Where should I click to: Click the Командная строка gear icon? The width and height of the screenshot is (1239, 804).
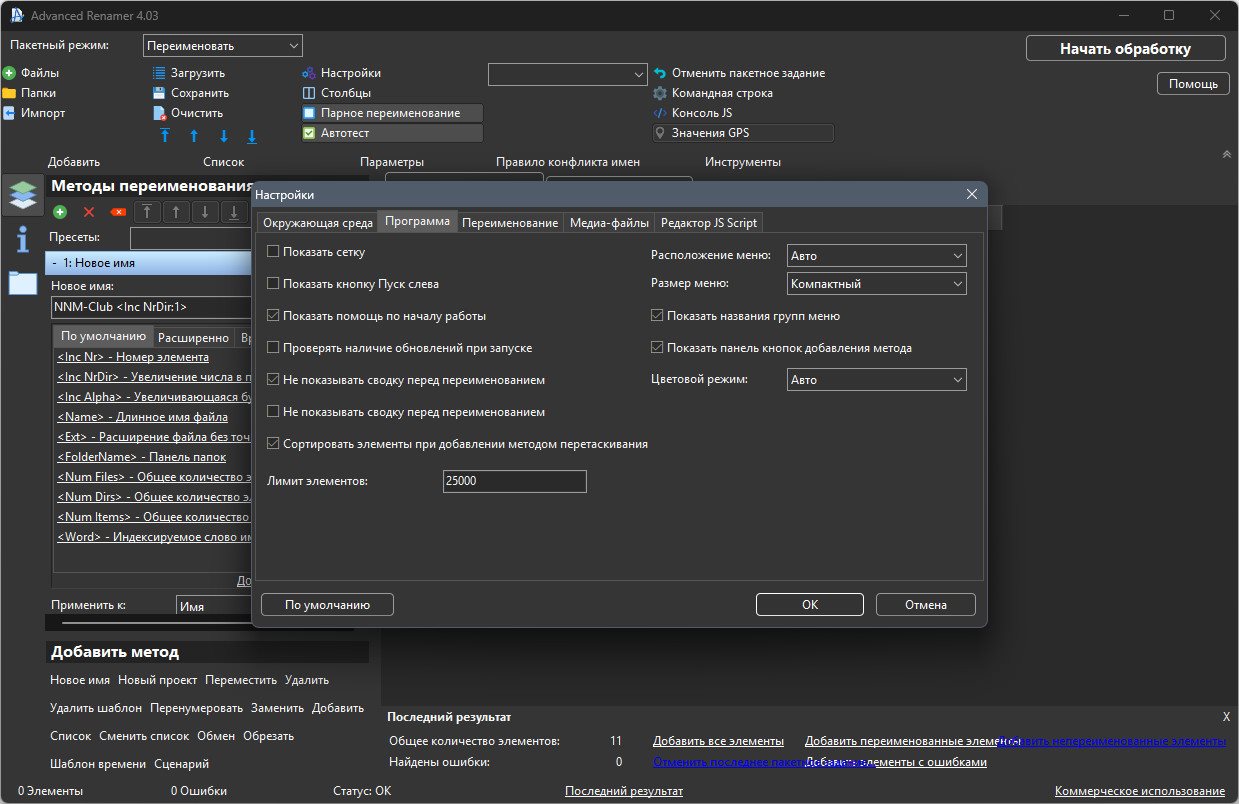click(x=660, y=93)
